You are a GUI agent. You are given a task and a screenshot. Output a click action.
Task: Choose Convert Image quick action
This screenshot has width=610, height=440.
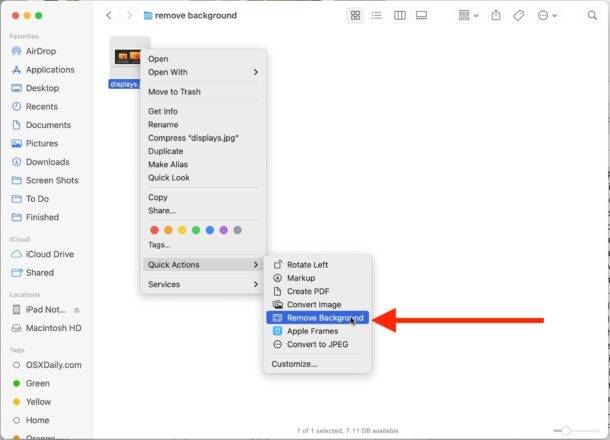tap(314, 304)
